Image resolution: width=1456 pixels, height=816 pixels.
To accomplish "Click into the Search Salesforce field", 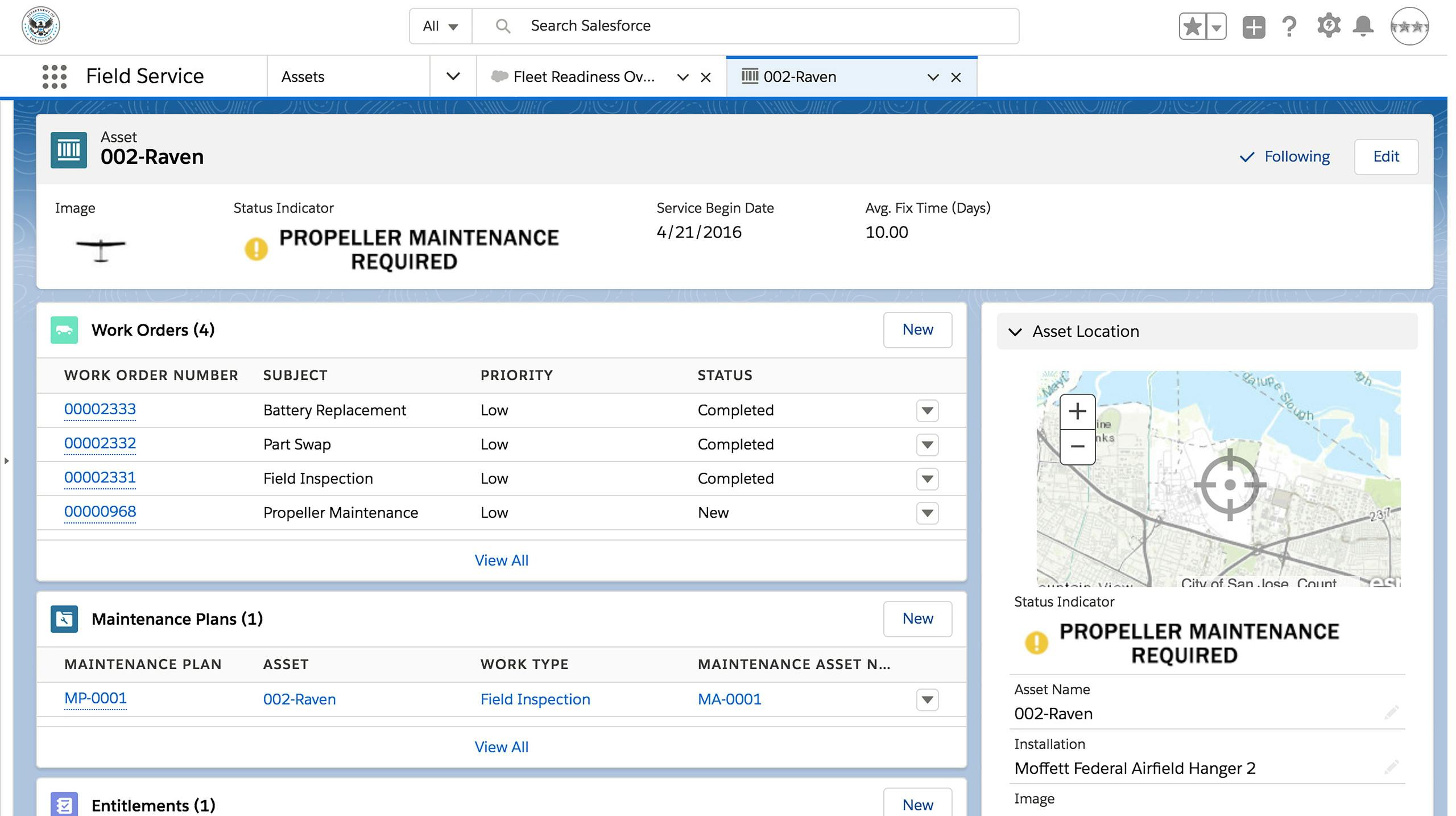I will pyautogui.click(x=745, y=26).
